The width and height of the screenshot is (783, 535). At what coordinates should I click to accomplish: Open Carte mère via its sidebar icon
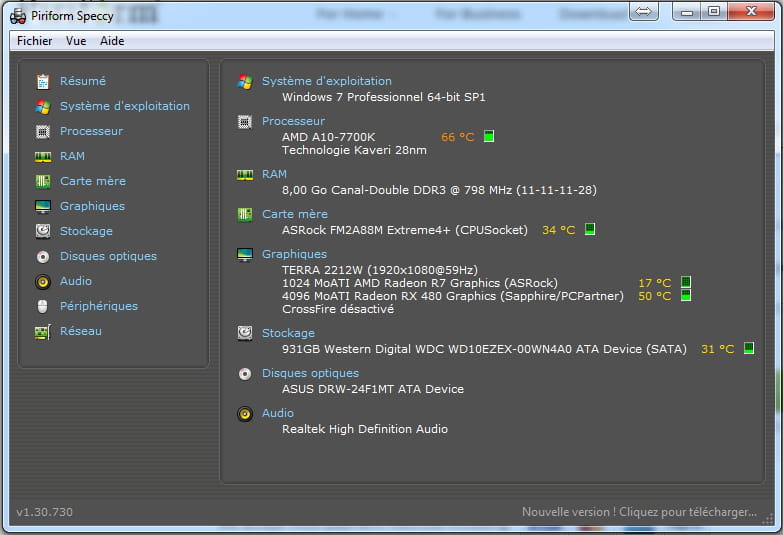pos(43,181)
